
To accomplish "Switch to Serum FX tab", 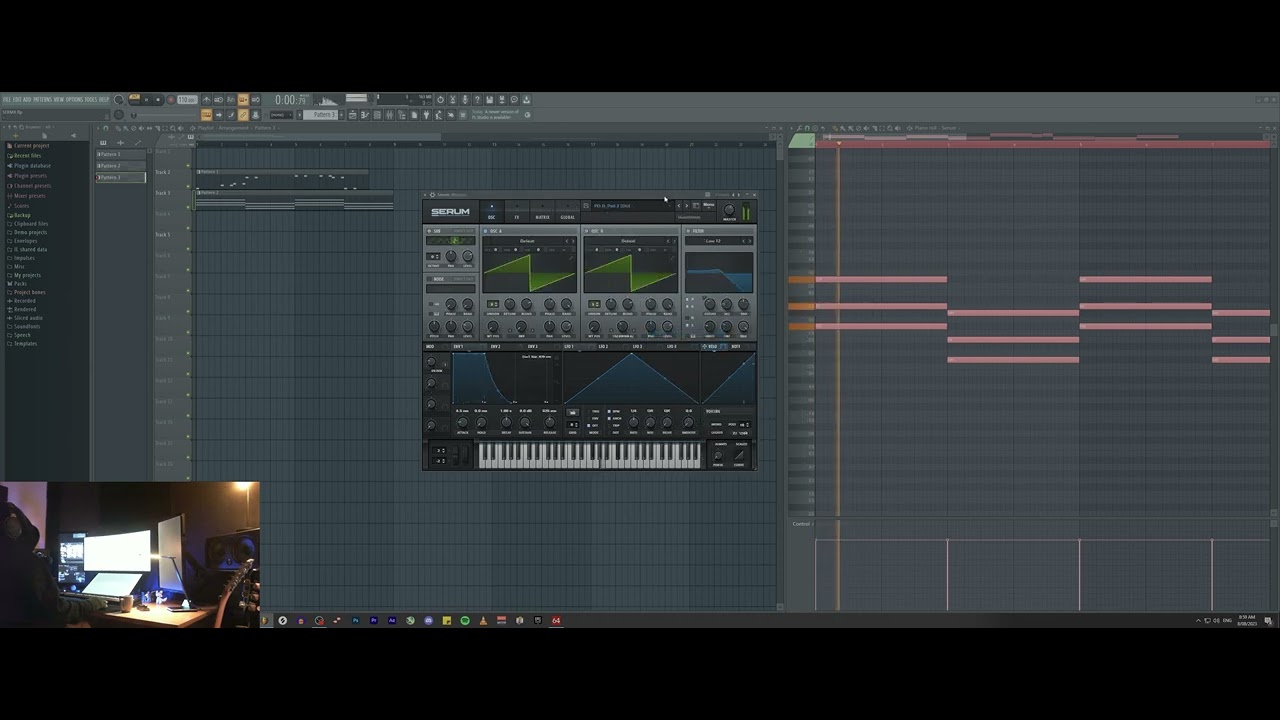I will click(517, 212).
